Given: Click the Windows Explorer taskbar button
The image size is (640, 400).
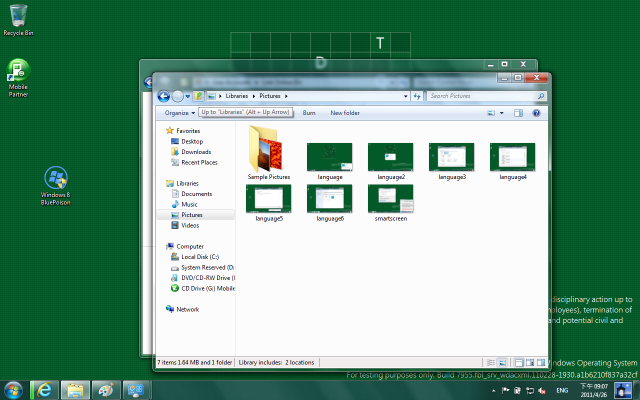Looking at the screenshot, I should 75,391.
